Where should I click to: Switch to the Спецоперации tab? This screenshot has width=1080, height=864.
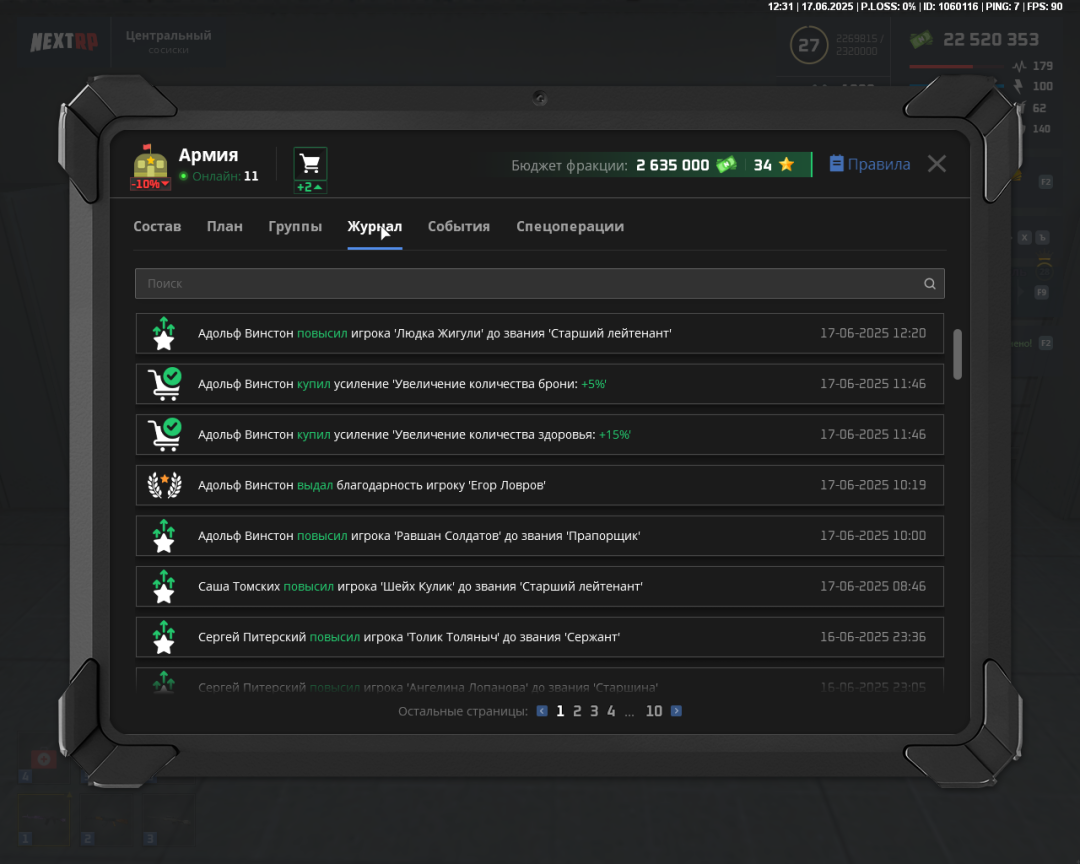(x=570, y=227)
